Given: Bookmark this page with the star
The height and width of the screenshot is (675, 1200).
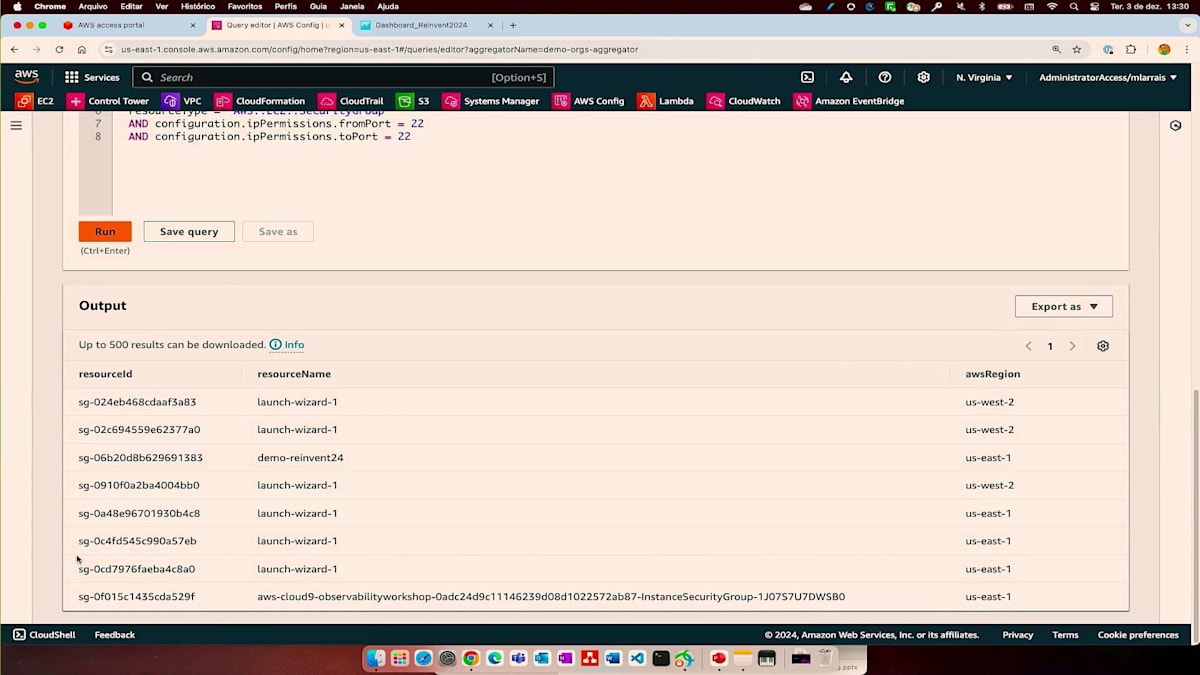Looking at the screenshot, I should tap(1077, 49).
